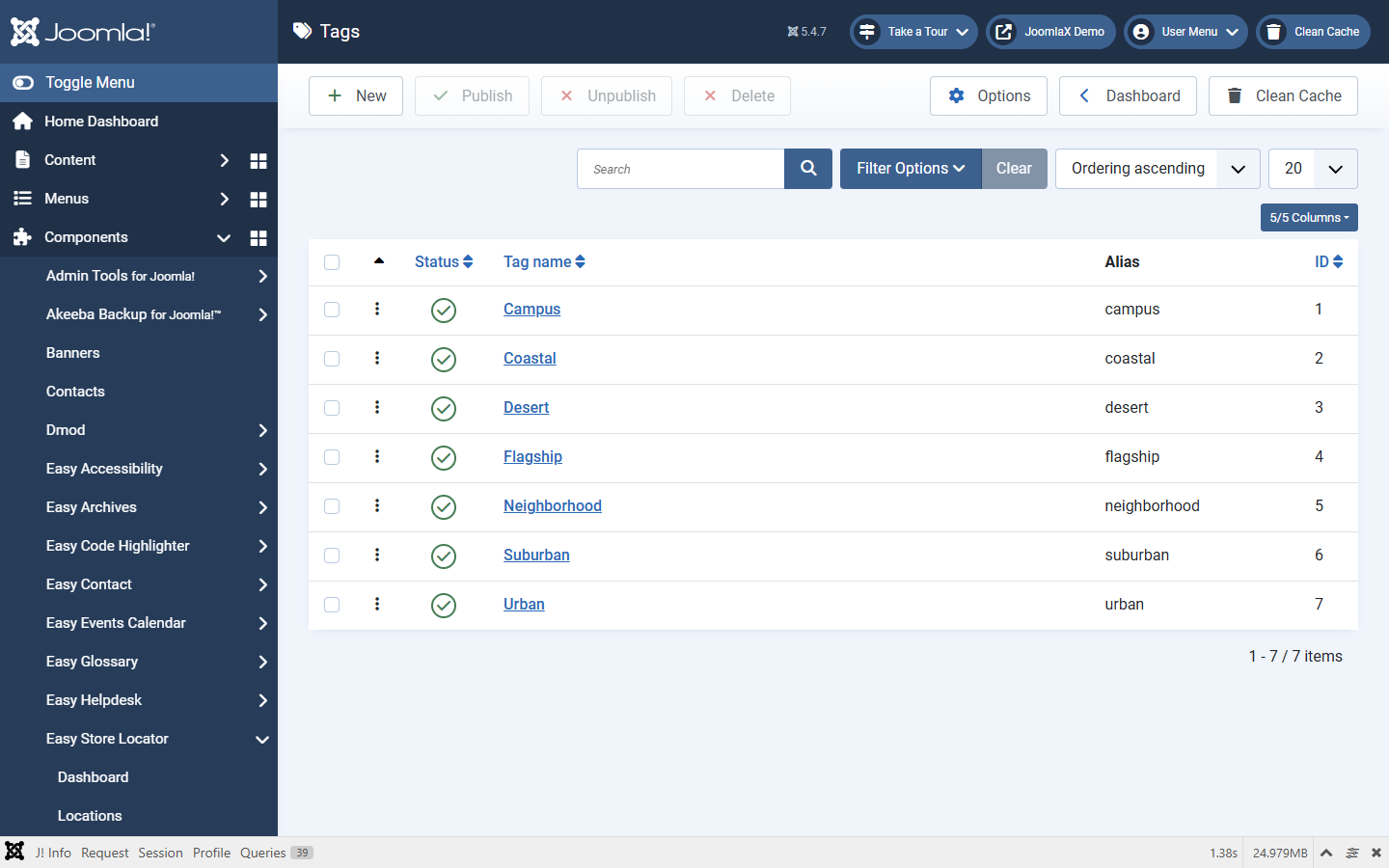This screenshot has height=868, width=1389.
Task: Select the Desert row checkbox
Action: pos(332,408)
